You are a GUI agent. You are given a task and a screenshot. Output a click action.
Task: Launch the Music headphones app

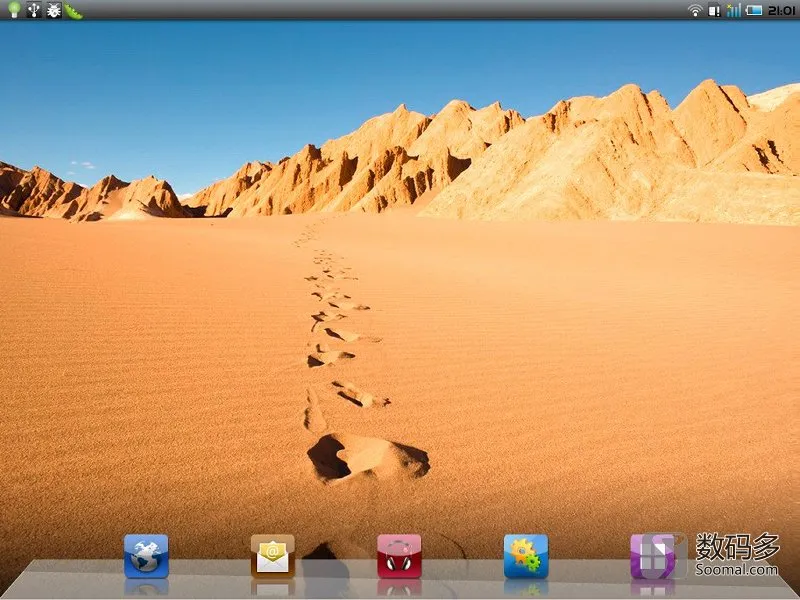pos(399,556)
